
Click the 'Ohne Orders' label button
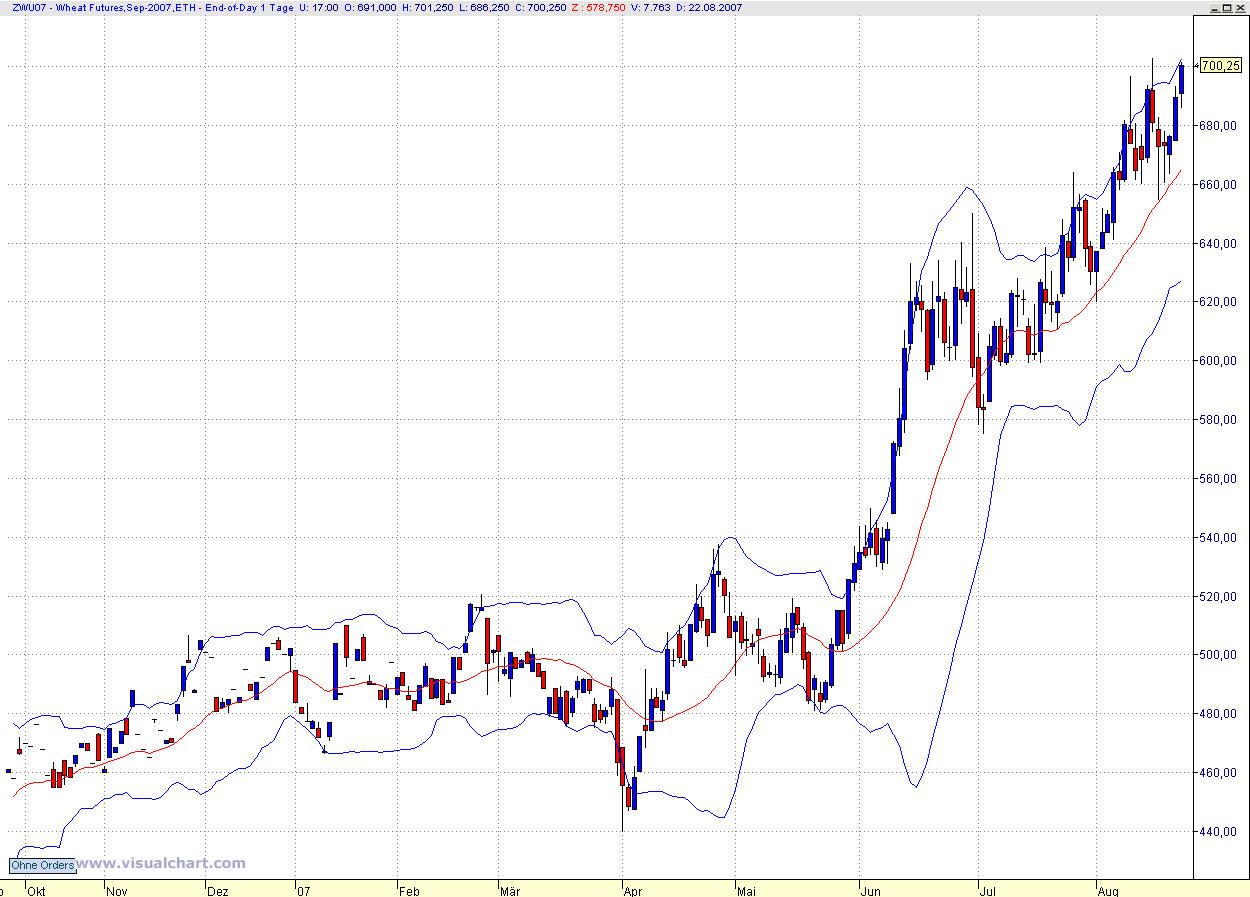(x=43, y=865)
